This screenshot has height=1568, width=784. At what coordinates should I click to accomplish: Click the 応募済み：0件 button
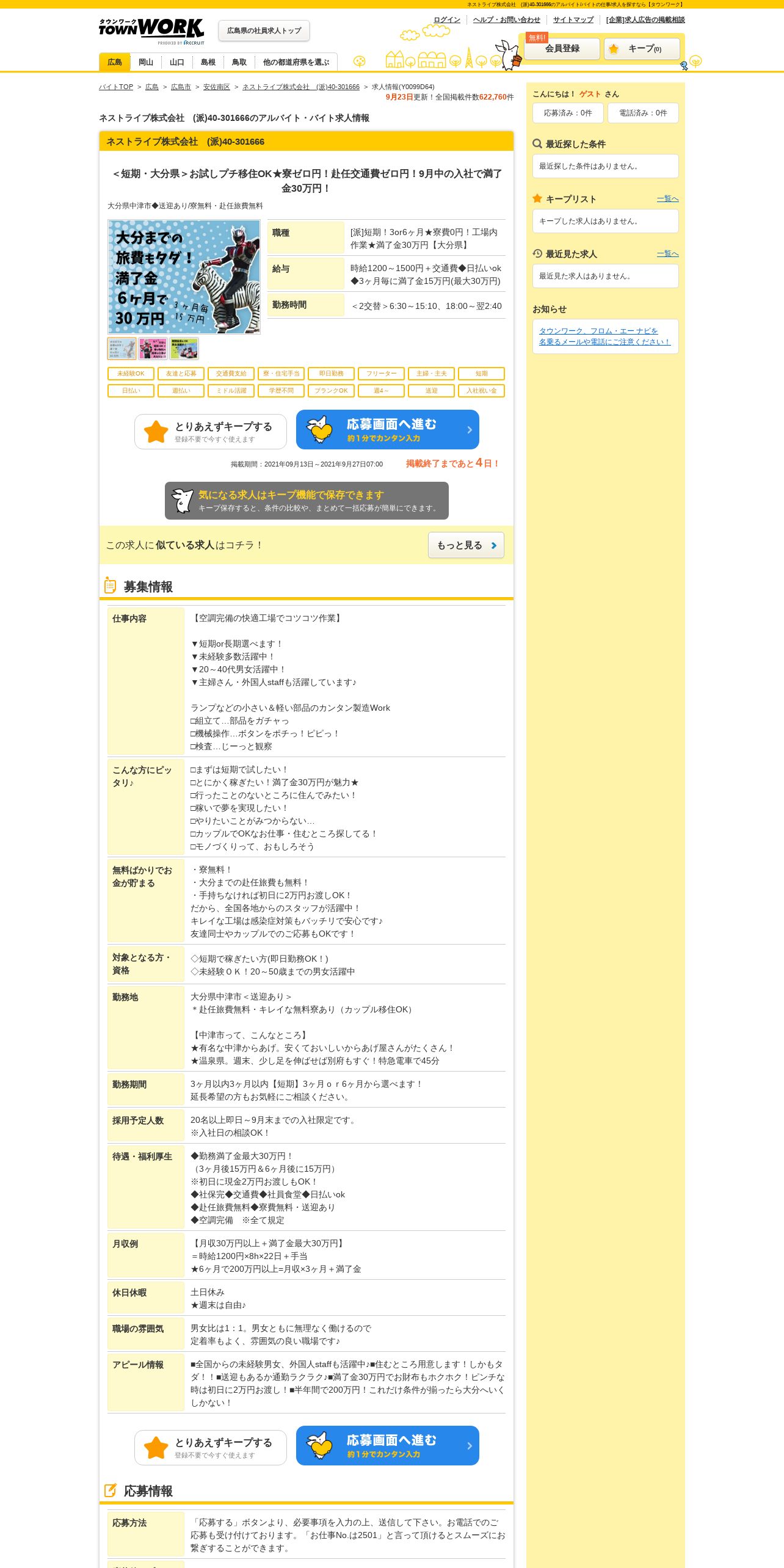click(568, 113)
